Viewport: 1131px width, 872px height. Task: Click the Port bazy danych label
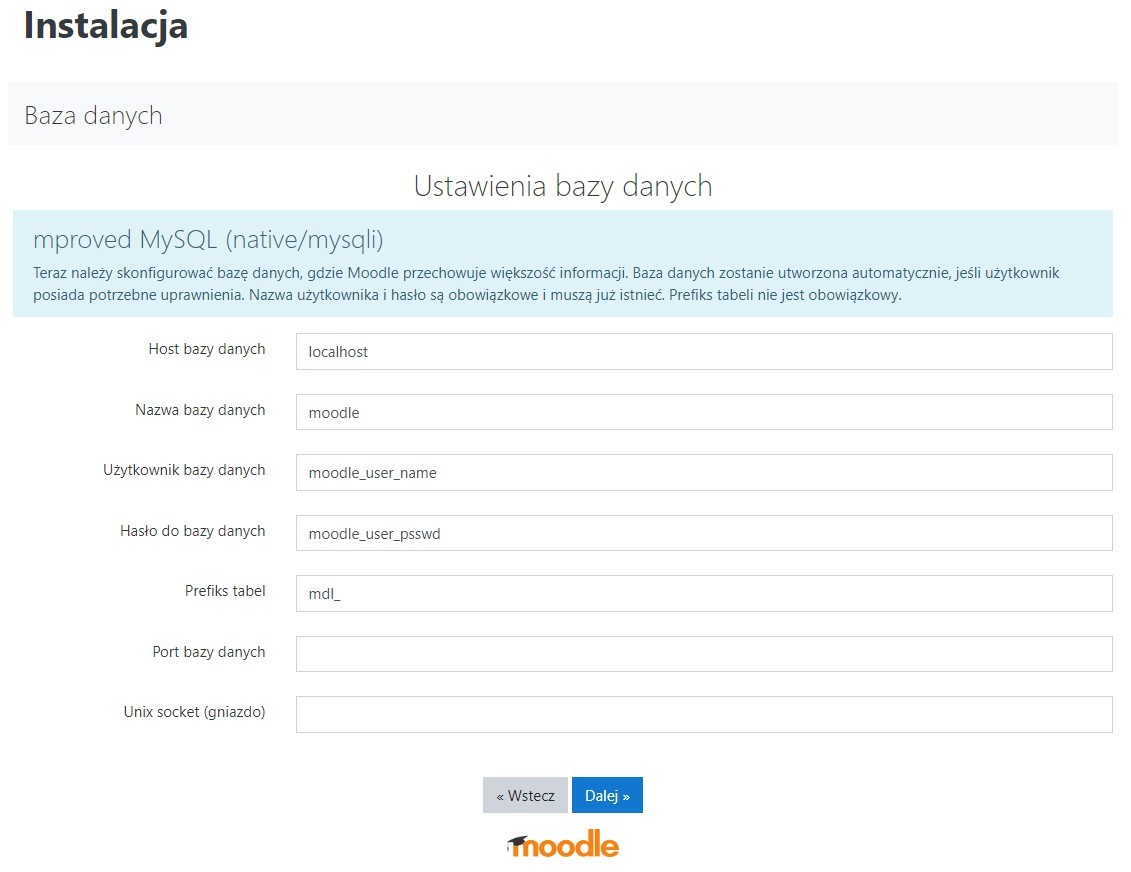208,652
